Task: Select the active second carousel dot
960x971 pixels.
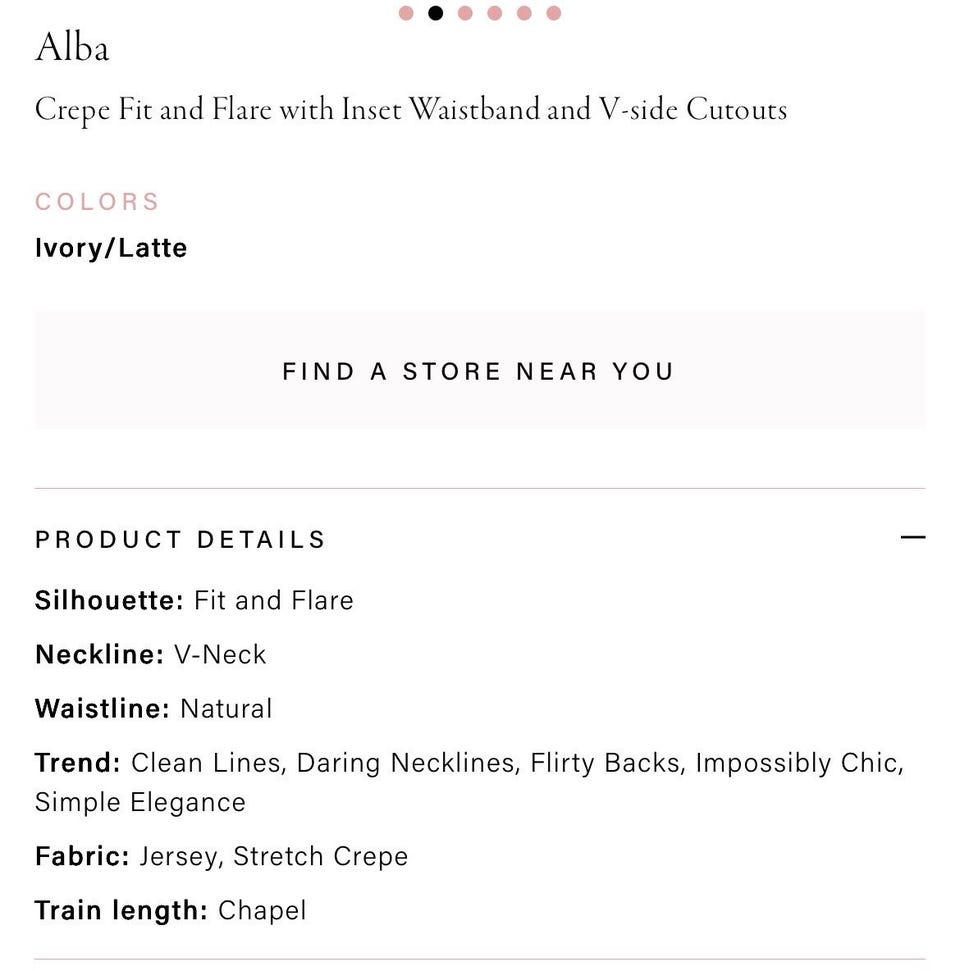Action: click(435, 13)
